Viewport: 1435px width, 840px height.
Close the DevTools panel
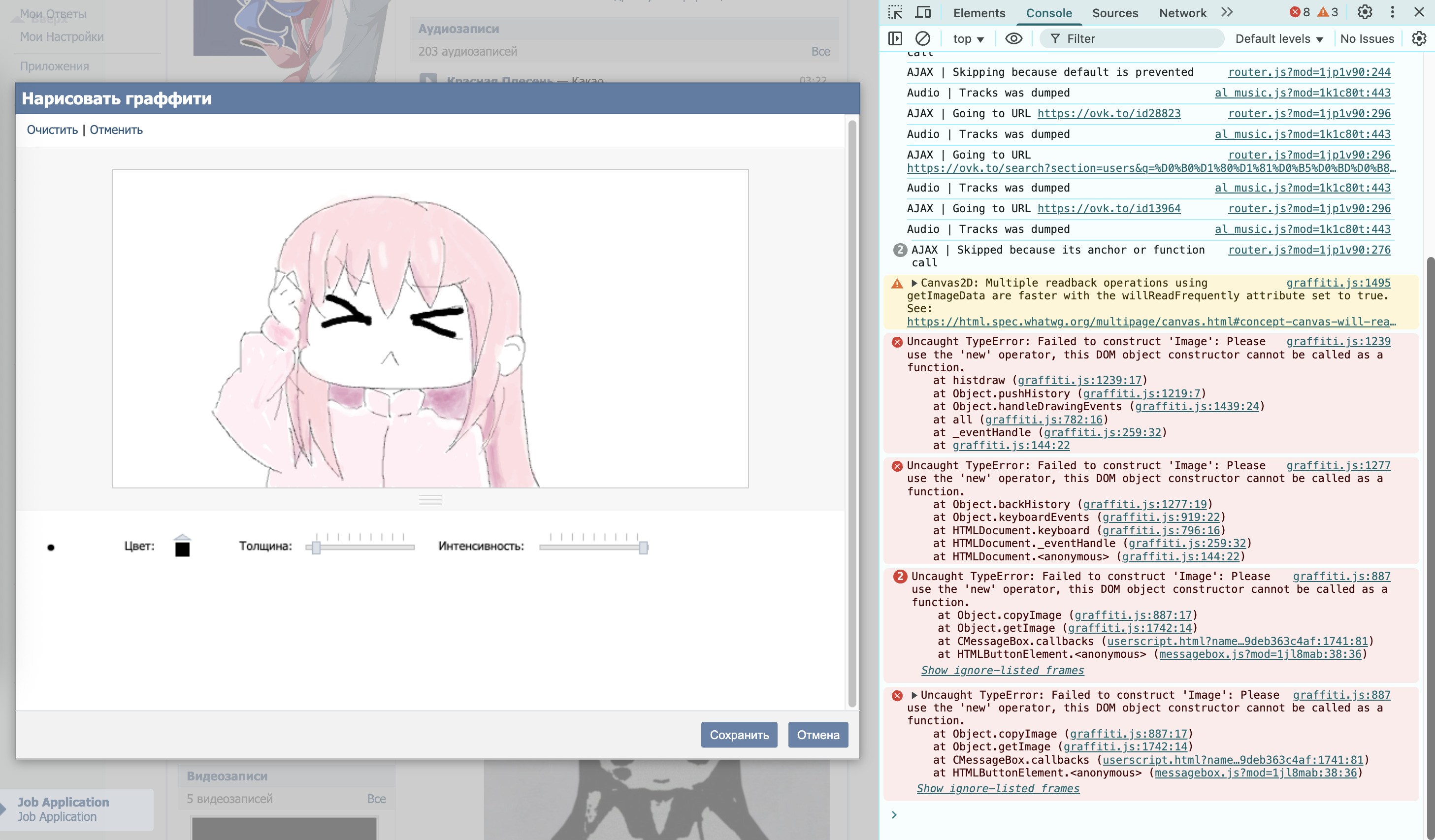(x=1419, y=12)
